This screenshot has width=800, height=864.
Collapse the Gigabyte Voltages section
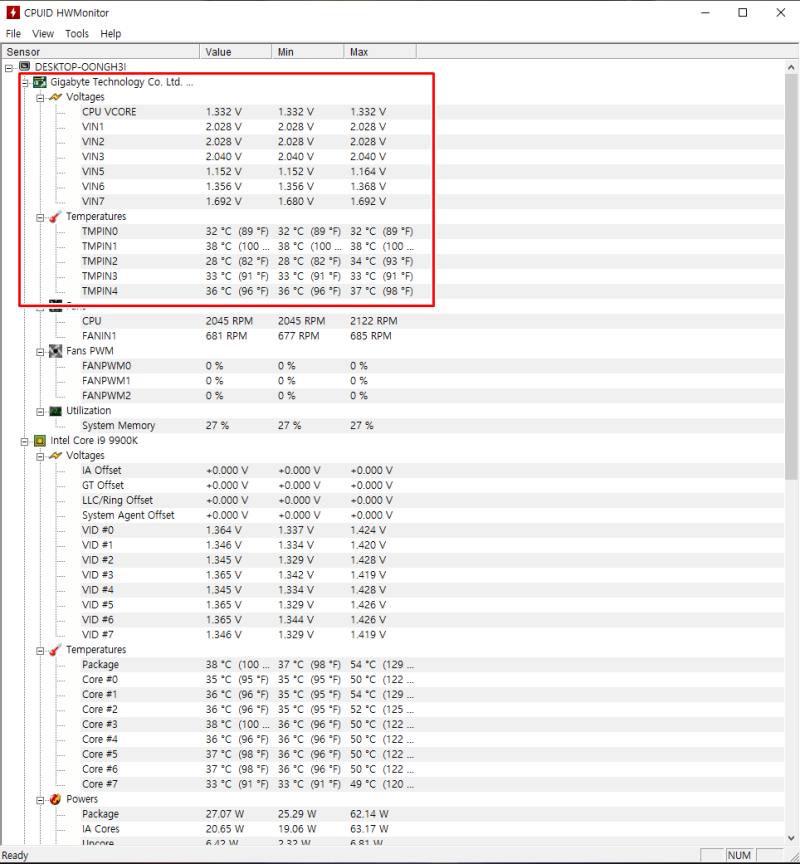[40, 98]
